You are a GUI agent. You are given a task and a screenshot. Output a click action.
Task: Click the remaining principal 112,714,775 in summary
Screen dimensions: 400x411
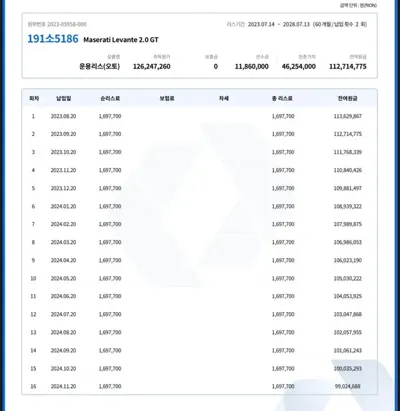point(348,66)
